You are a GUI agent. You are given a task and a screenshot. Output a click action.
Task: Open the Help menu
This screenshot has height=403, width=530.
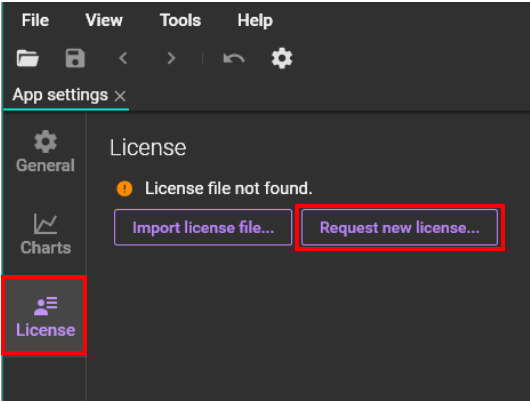coord(255,21)
